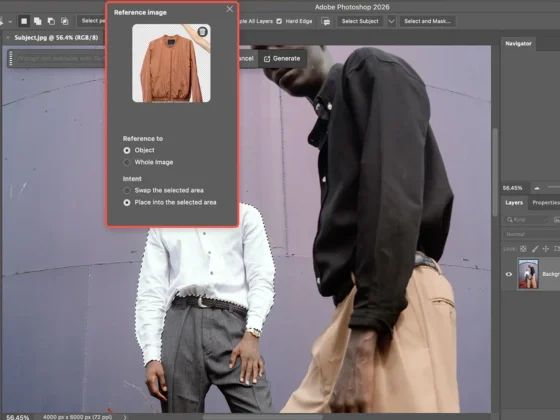Expand the status bar info arrow
560x420 pixels.
125,417
